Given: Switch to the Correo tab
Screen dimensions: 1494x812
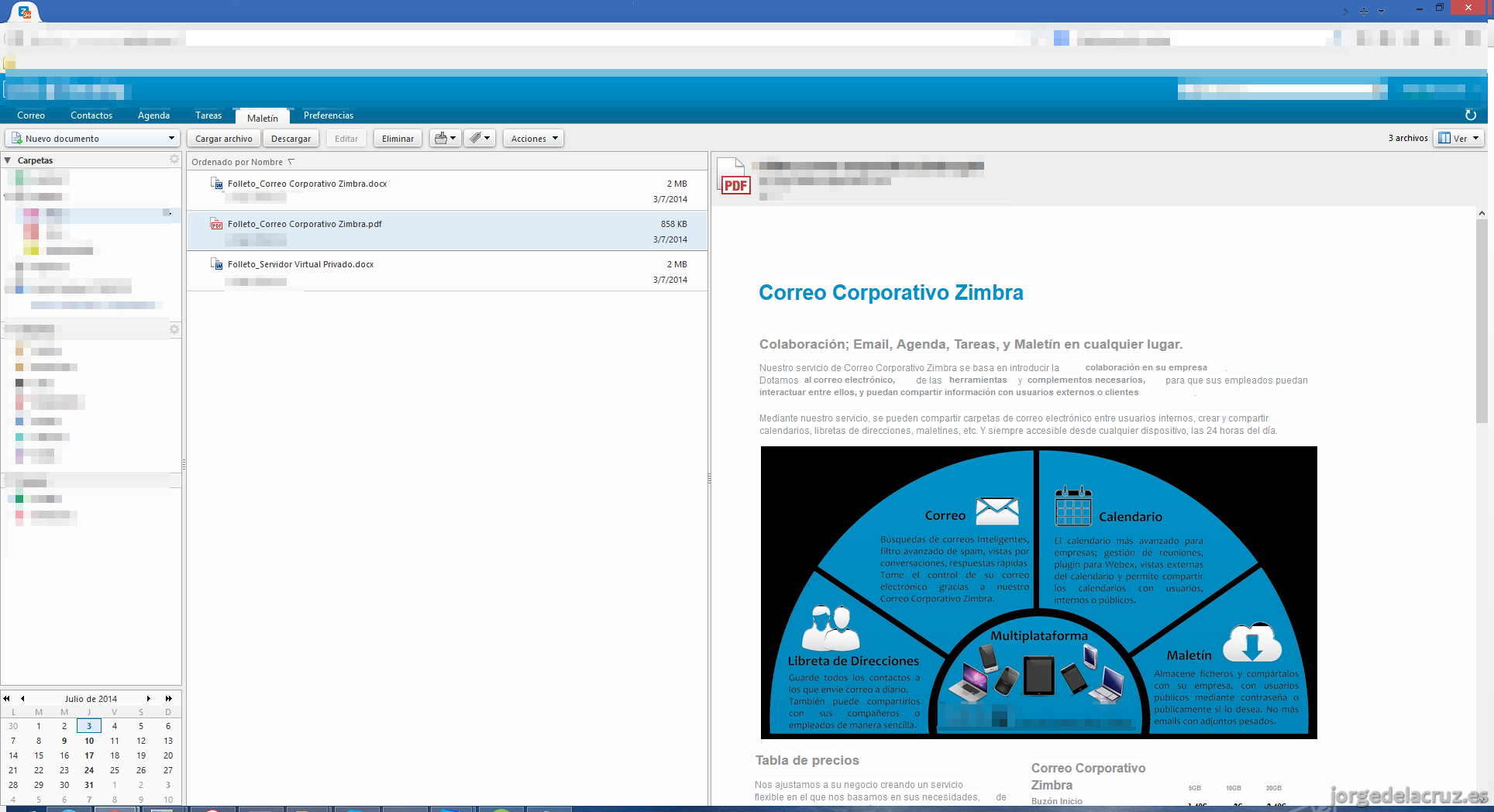Looking at the screenshot, I should point(31,115).
